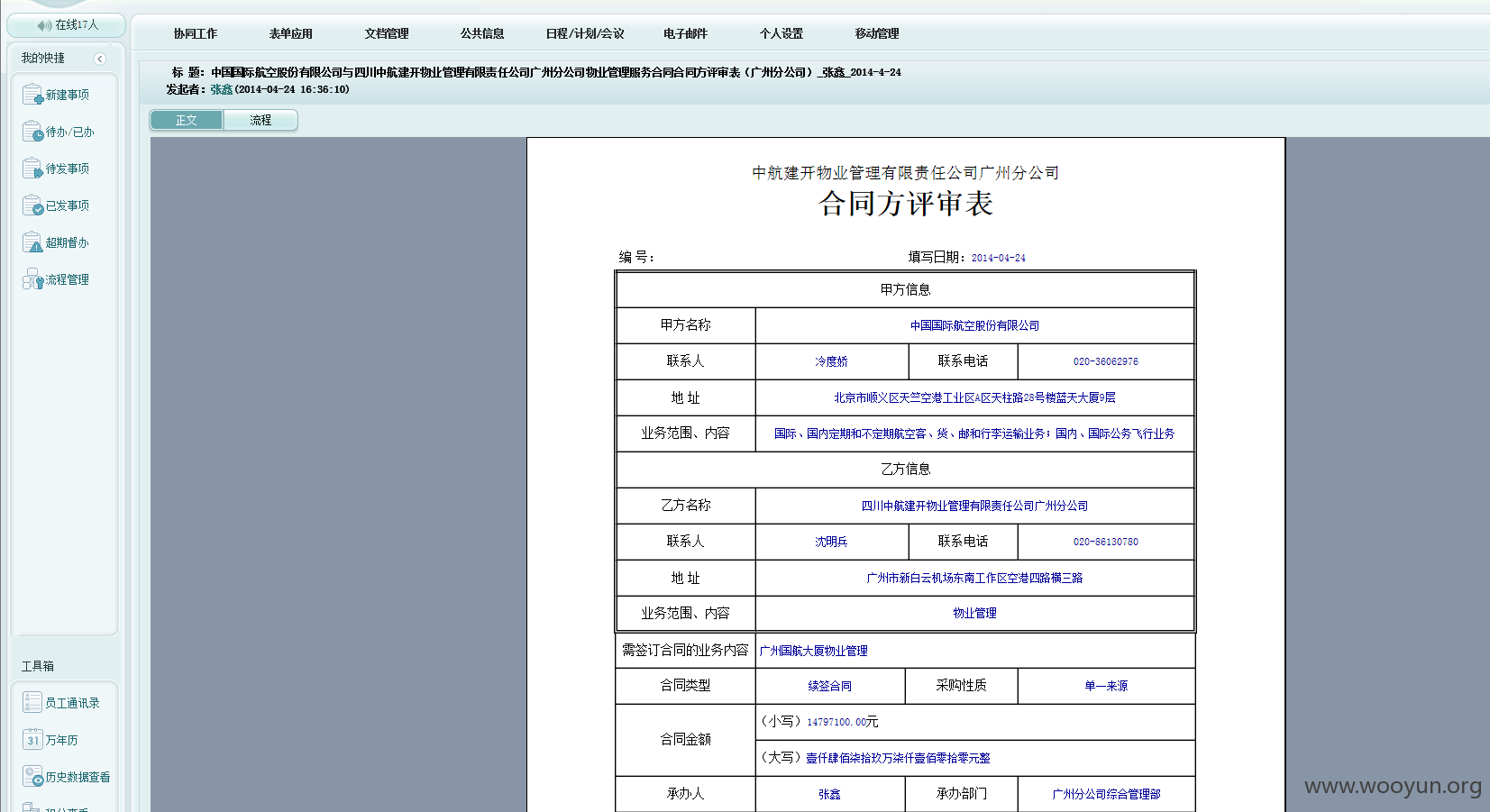Click the sender name link 张鑫
This screenshot has height=812, width=1490.
pos(222,89)
